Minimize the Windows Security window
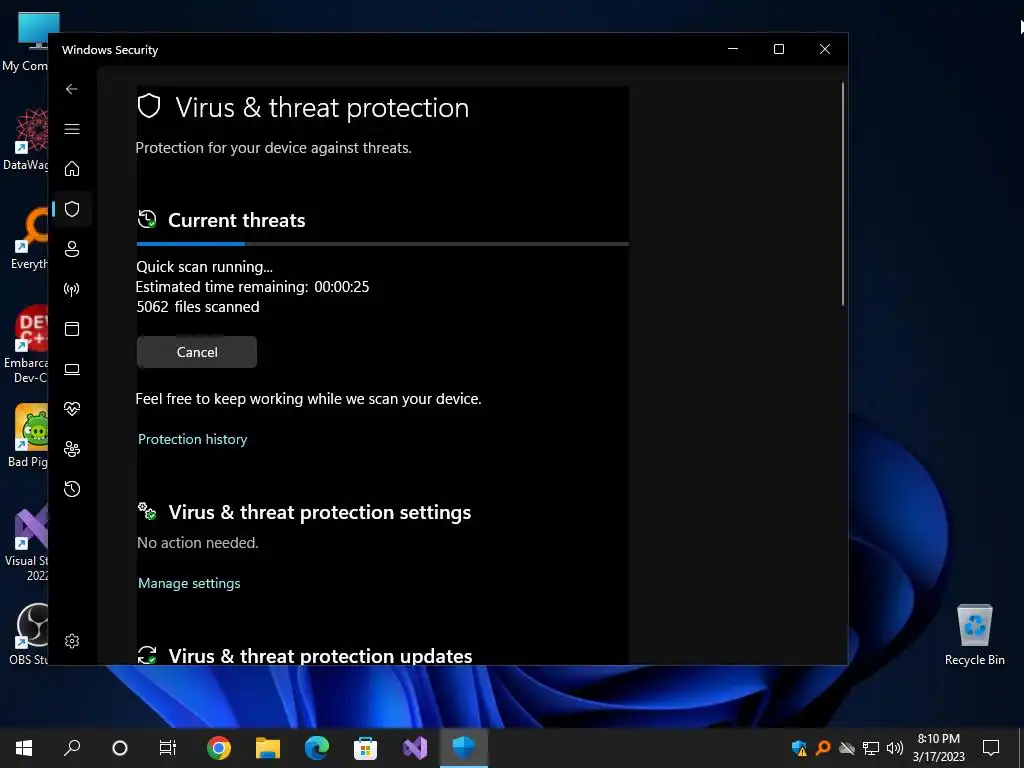This screenshot has width=1024, height=768. pyautogui.click(x=733, y=49)
